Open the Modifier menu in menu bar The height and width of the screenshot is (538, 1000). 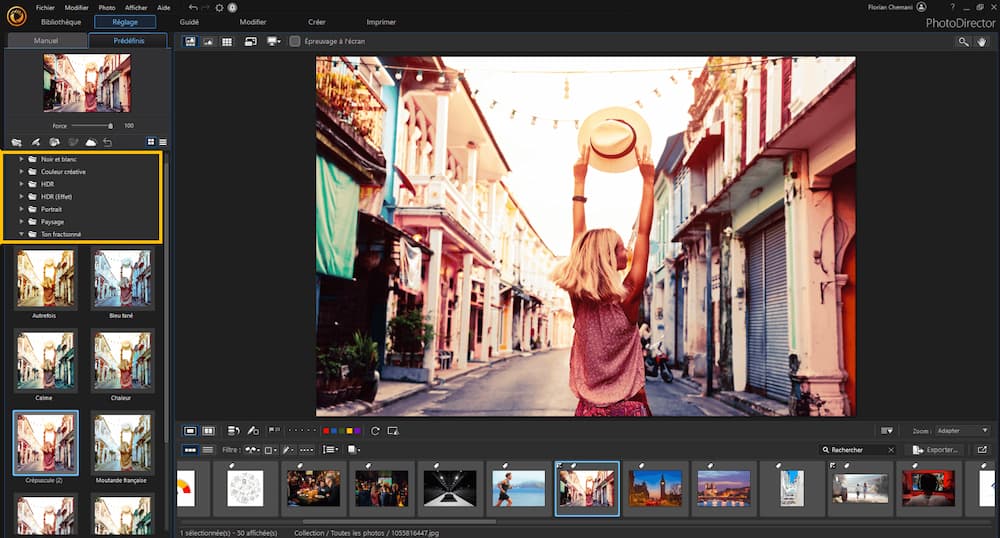[x=77, y=8]
